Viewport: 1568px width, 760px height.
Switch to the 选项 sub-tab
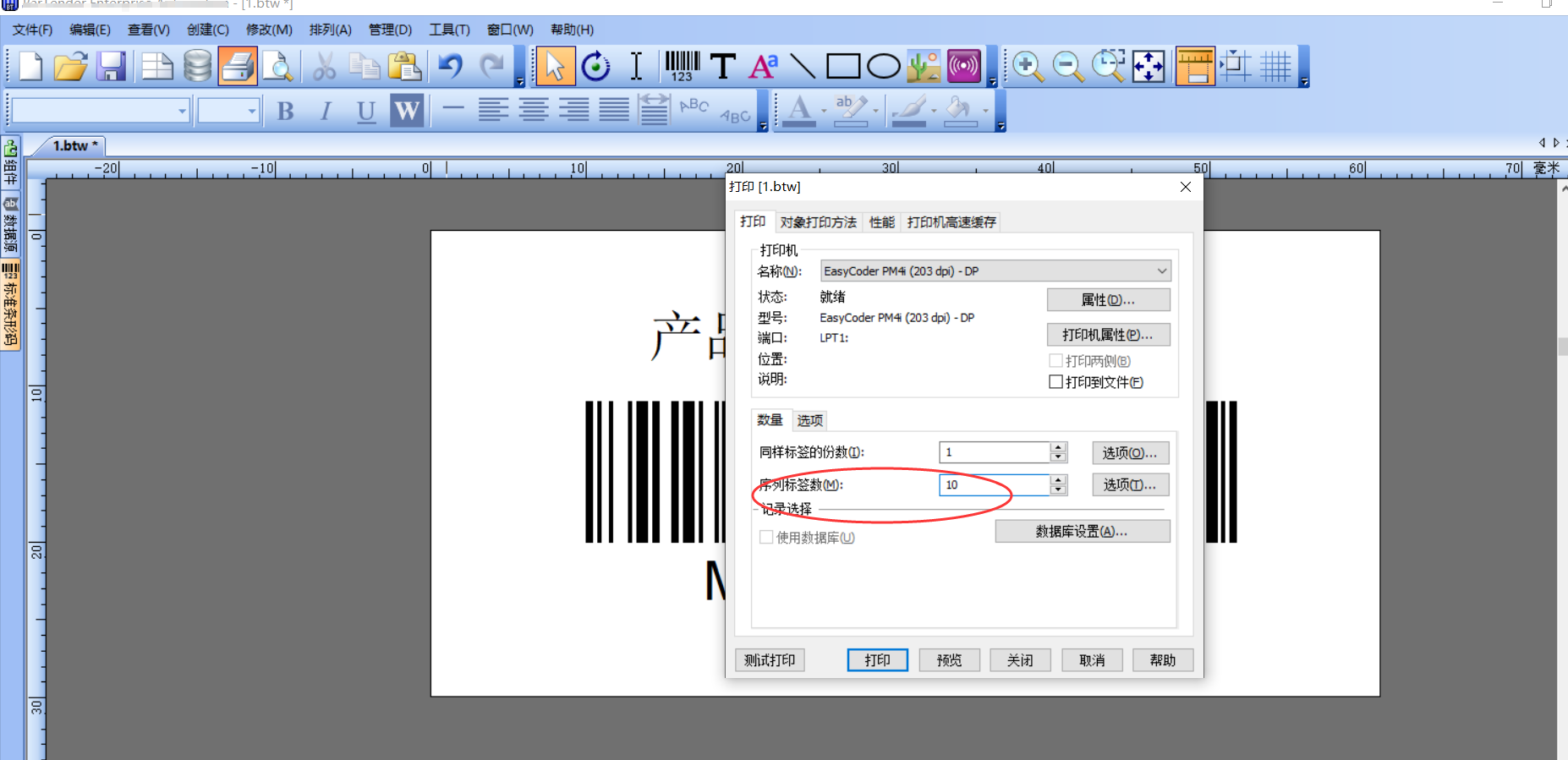pos(809,420)
